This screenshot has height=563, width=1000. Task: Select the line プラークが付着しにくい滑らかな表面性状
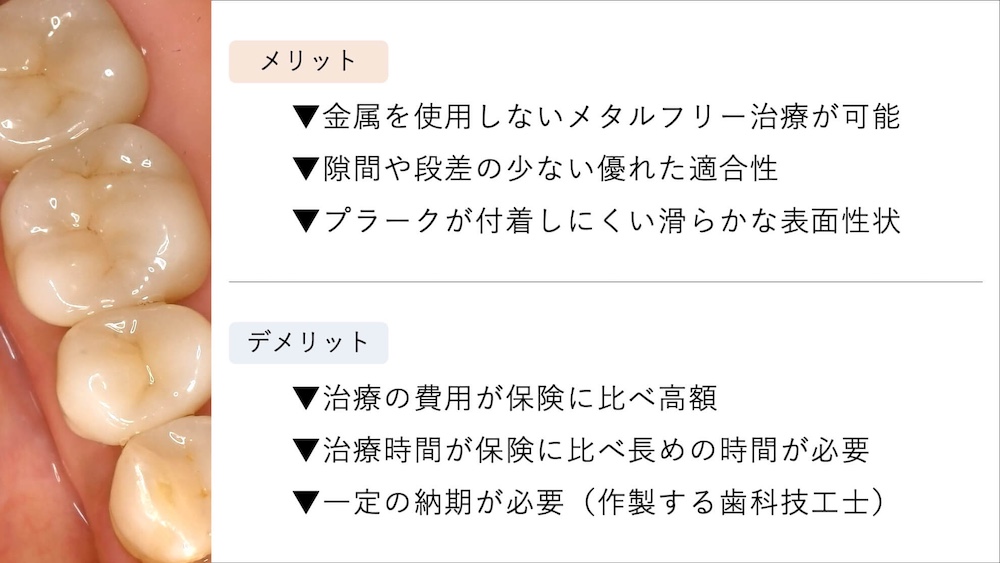click(612, 221)
